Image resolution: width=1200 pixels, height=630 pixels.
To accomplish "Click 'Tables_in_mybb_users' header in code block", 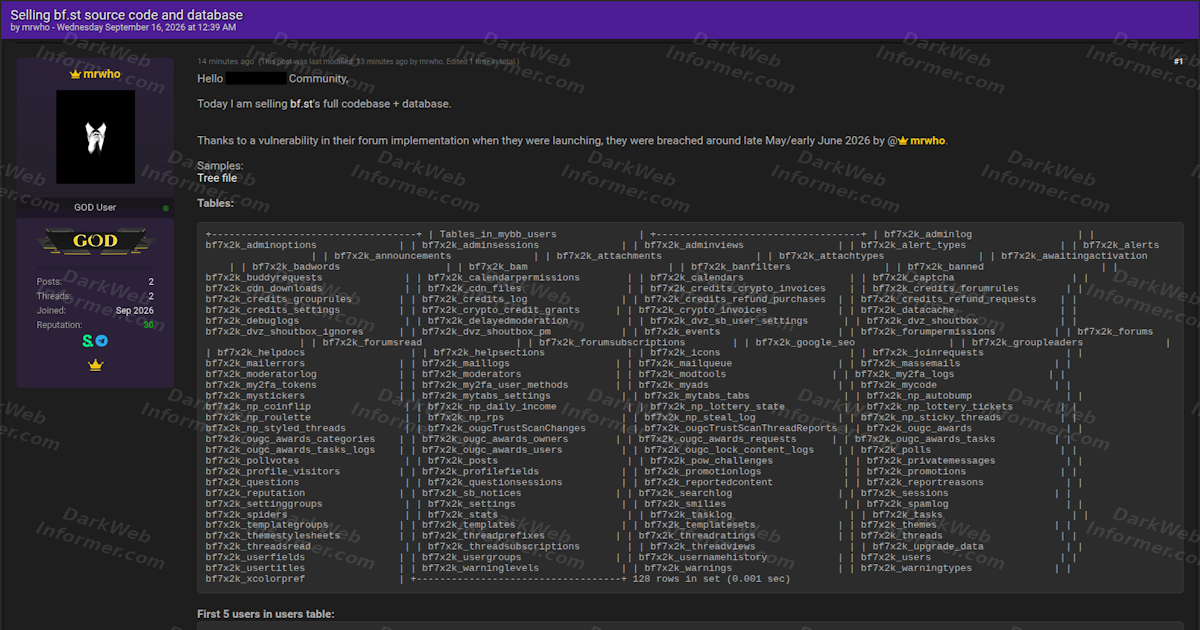I will [498, 234].
